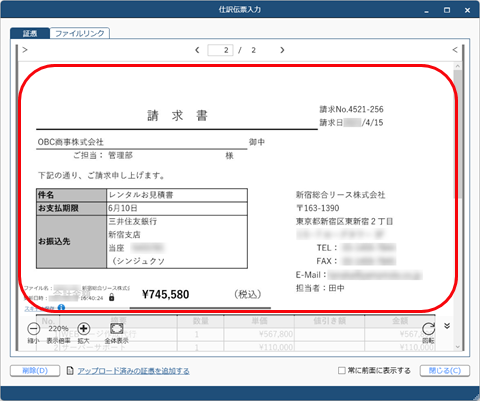
Task: Click the OBC商事株式会社 recipient name
Action: click(70, 142)
